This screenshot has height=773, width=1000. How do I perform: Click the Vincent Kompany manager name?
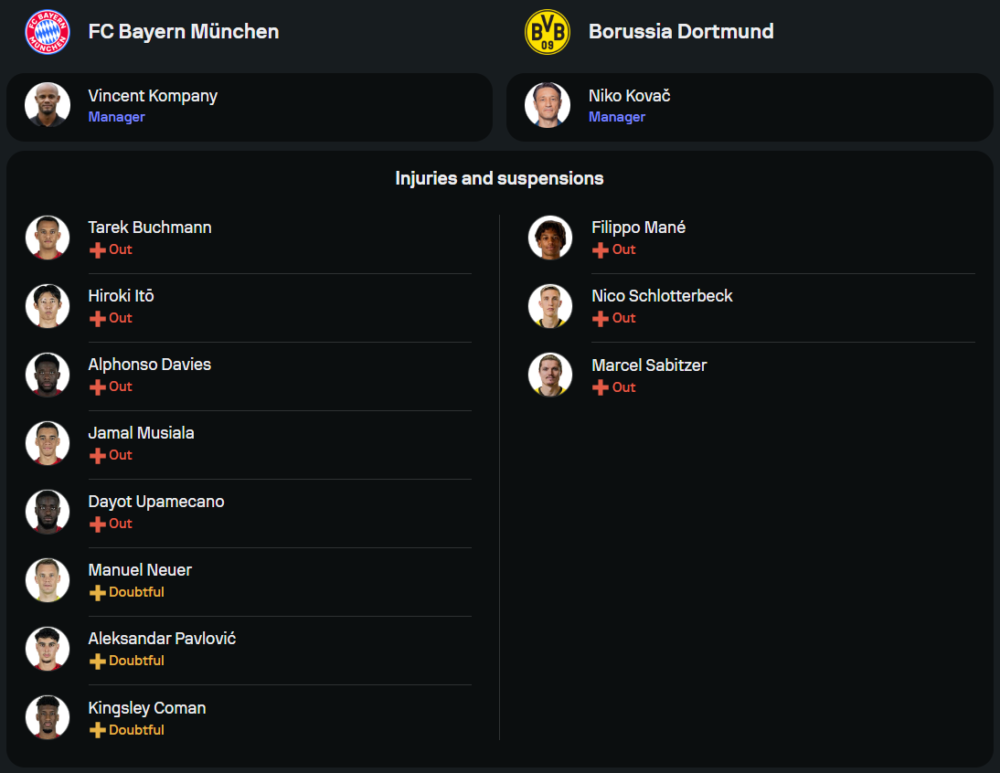pyautogui.click(x=152, y=96)
